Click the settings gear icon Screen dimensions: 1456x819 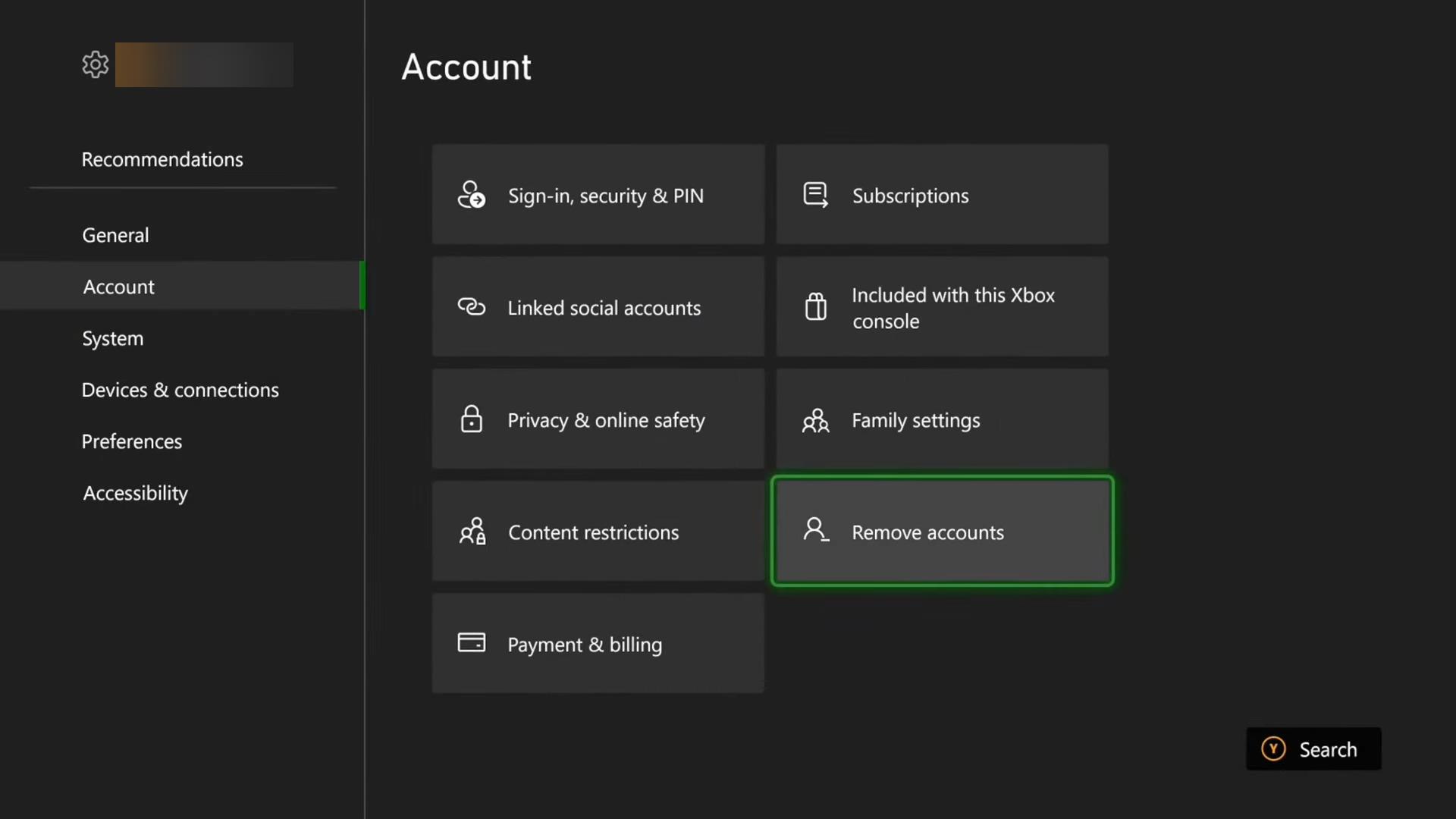coord(96,64)
